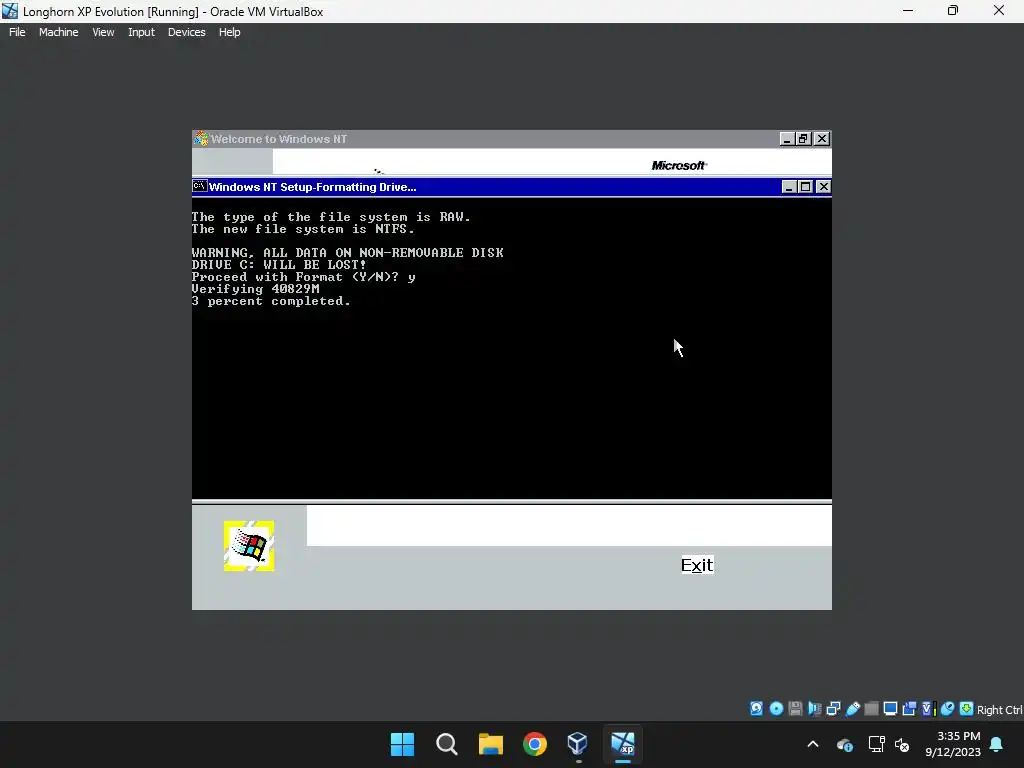Viewport: 1024px width, 768px height.
Task: Open taskbar Search
Action: (447, 744)
